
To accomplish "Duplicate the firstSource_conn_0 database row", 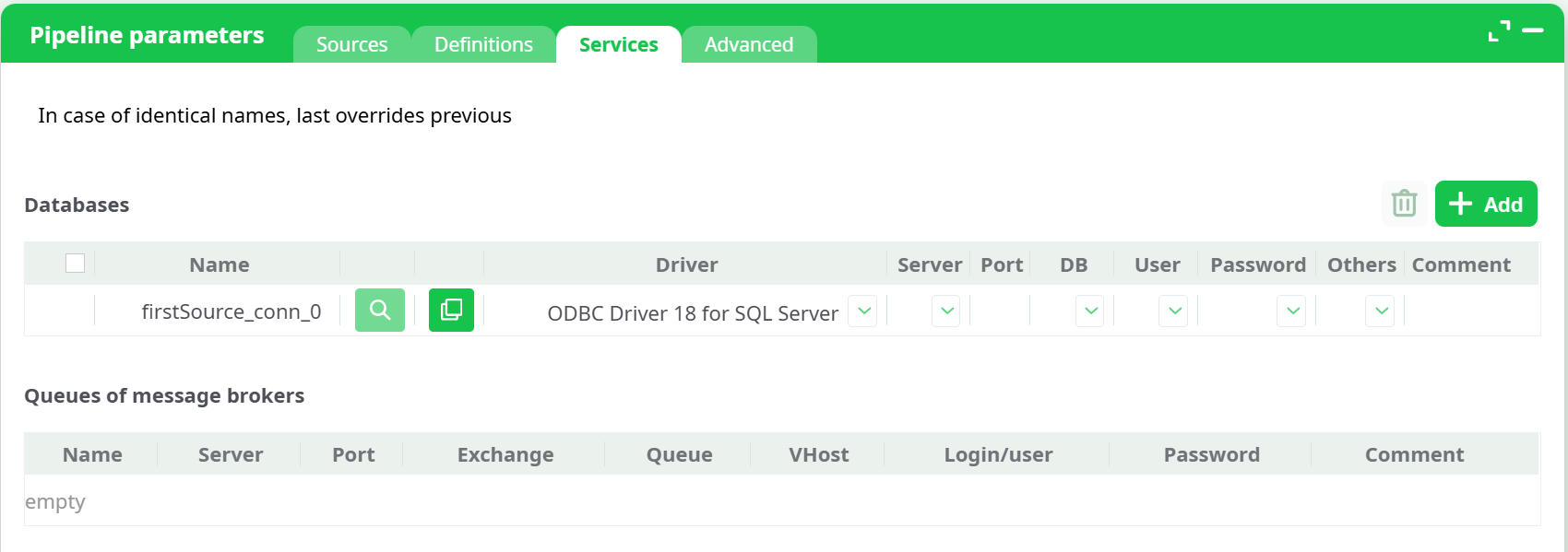I will pyautogui.click(x=451, y=310).
